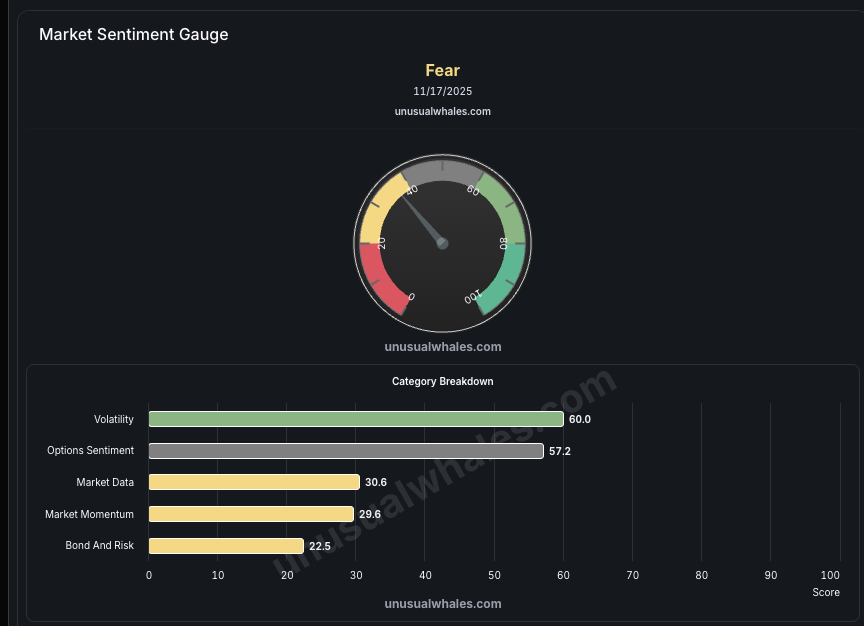Click the Volatility axis label
Image resolution: width=864 pixels, height=626 pixels.
pos(114,419)
